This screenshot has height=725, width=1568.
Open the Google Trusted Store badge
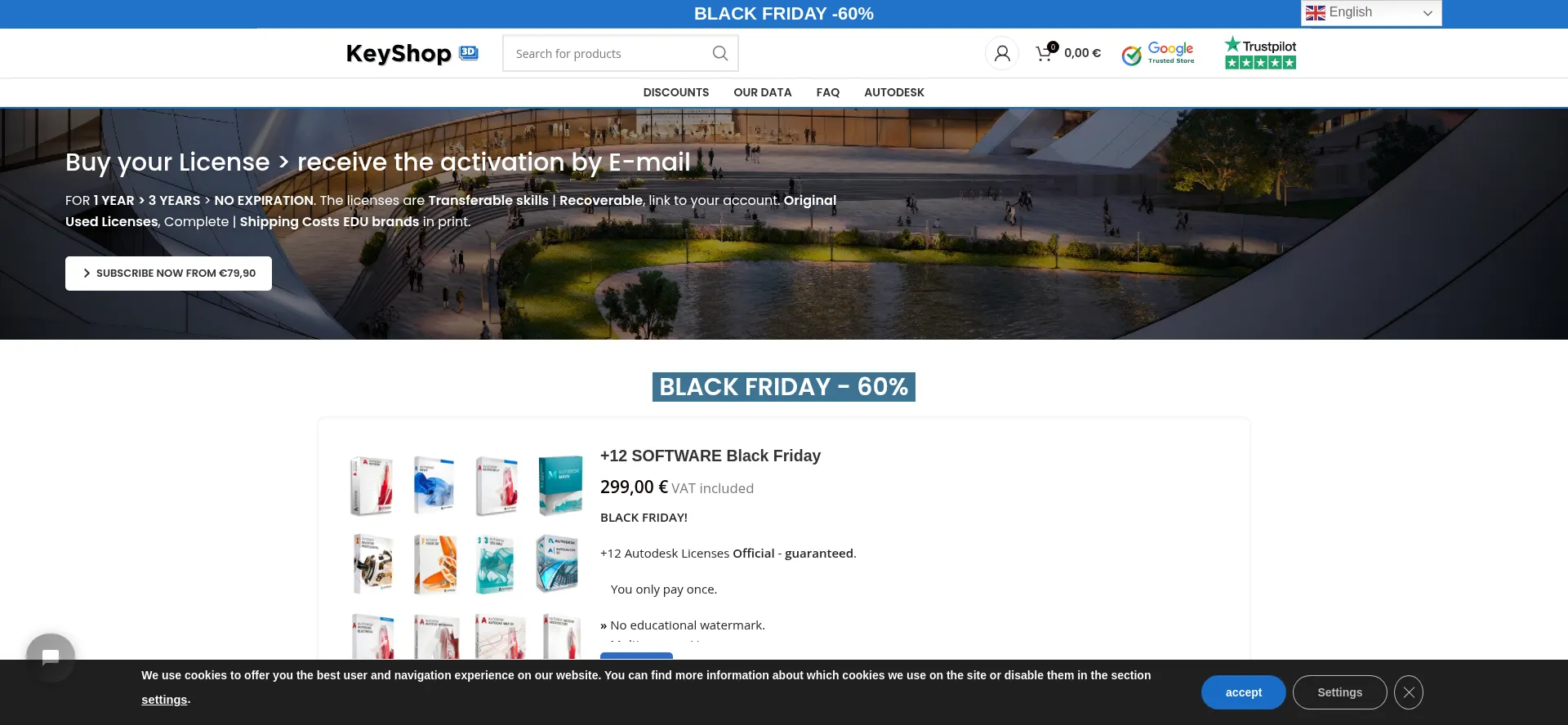pos(1157,53)
